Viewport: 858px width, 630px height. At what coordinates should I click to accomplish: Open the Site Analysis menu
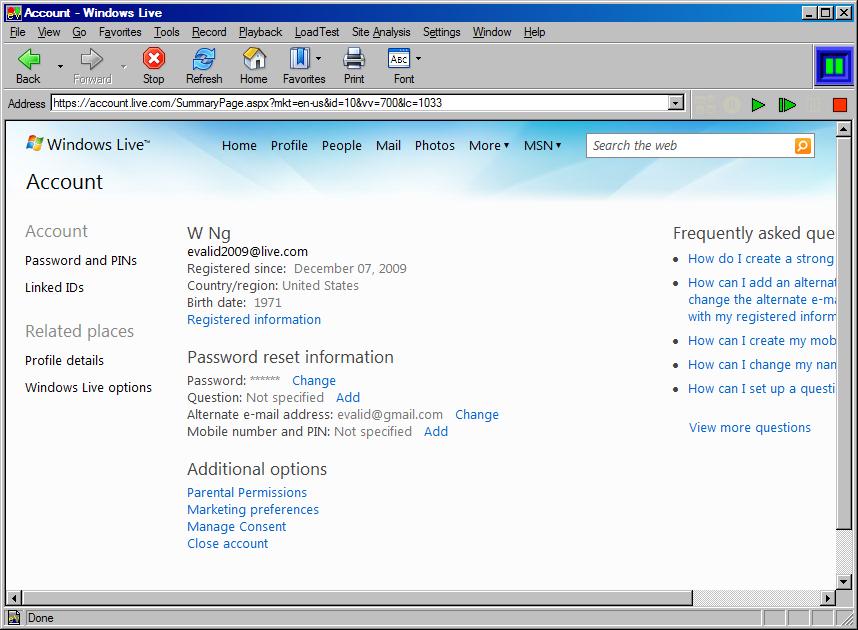(381, 32)
